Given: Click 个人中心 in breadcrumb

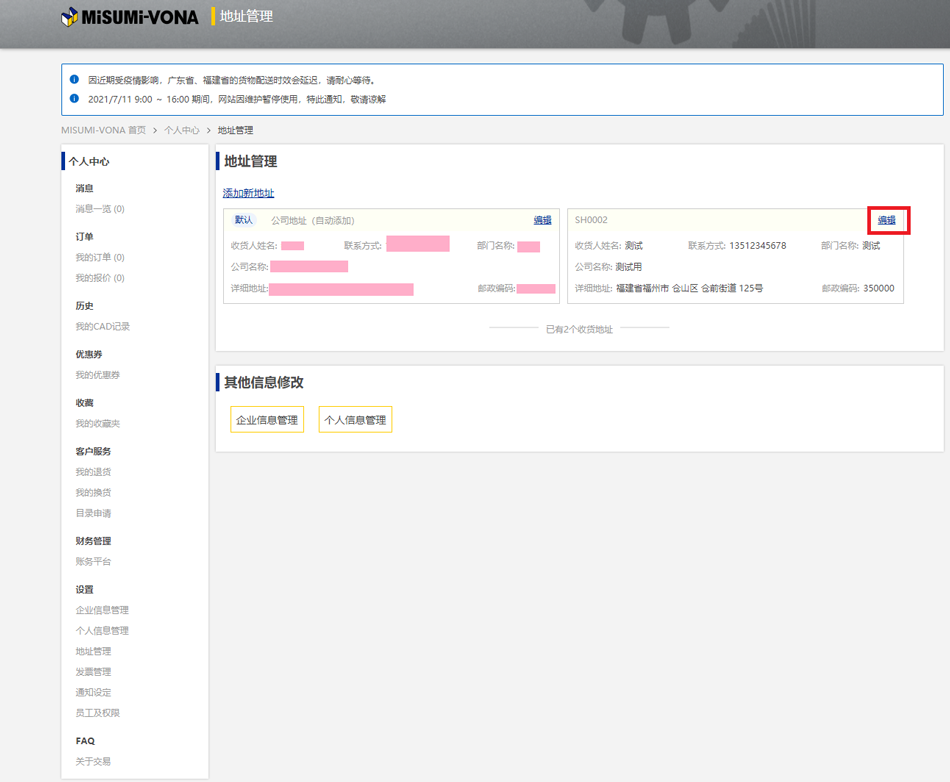Looking at the screenshot, I should point(181,130).
